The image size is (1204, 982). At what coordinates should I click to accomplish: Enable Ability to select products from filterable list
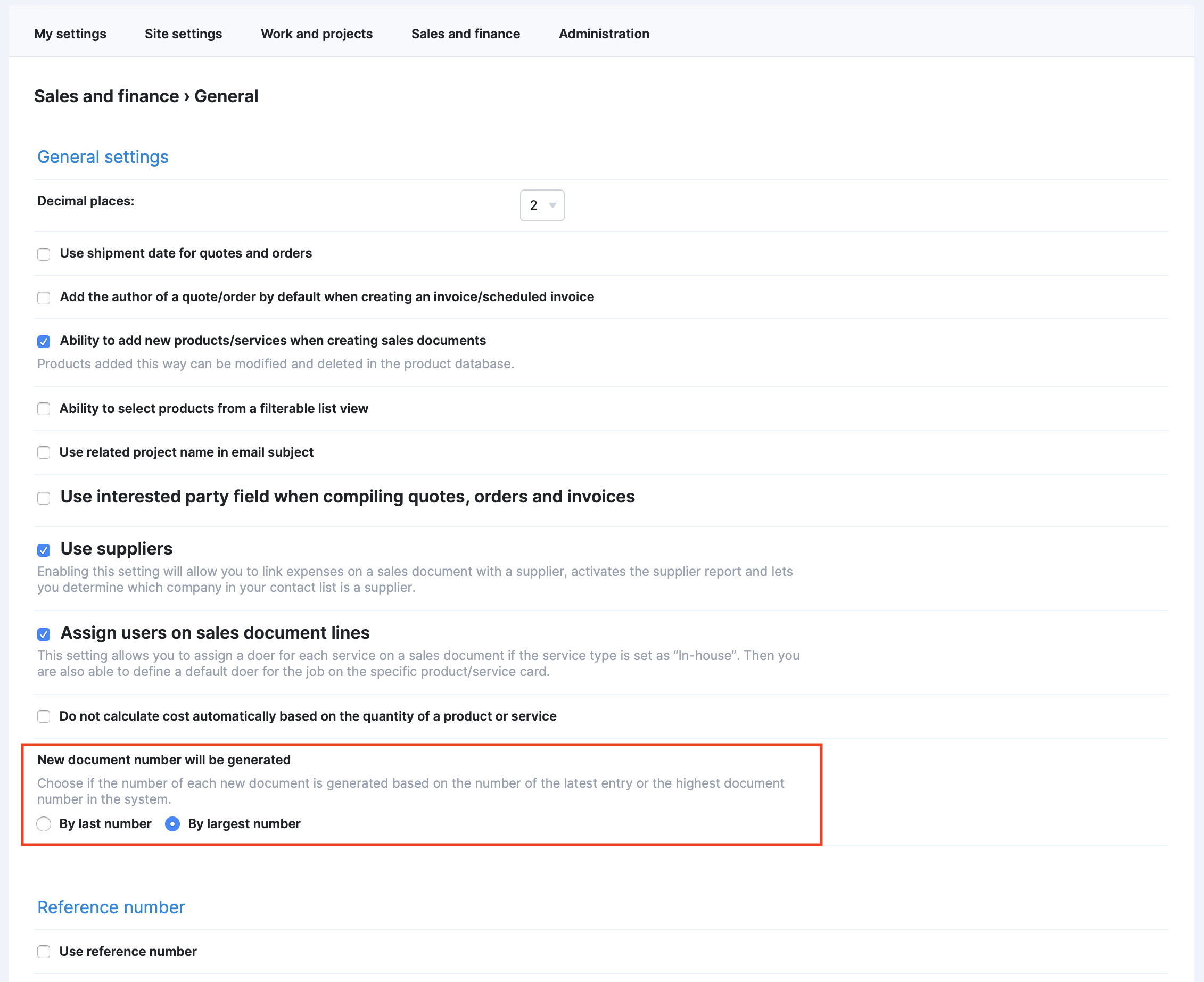tap(44, 408)
